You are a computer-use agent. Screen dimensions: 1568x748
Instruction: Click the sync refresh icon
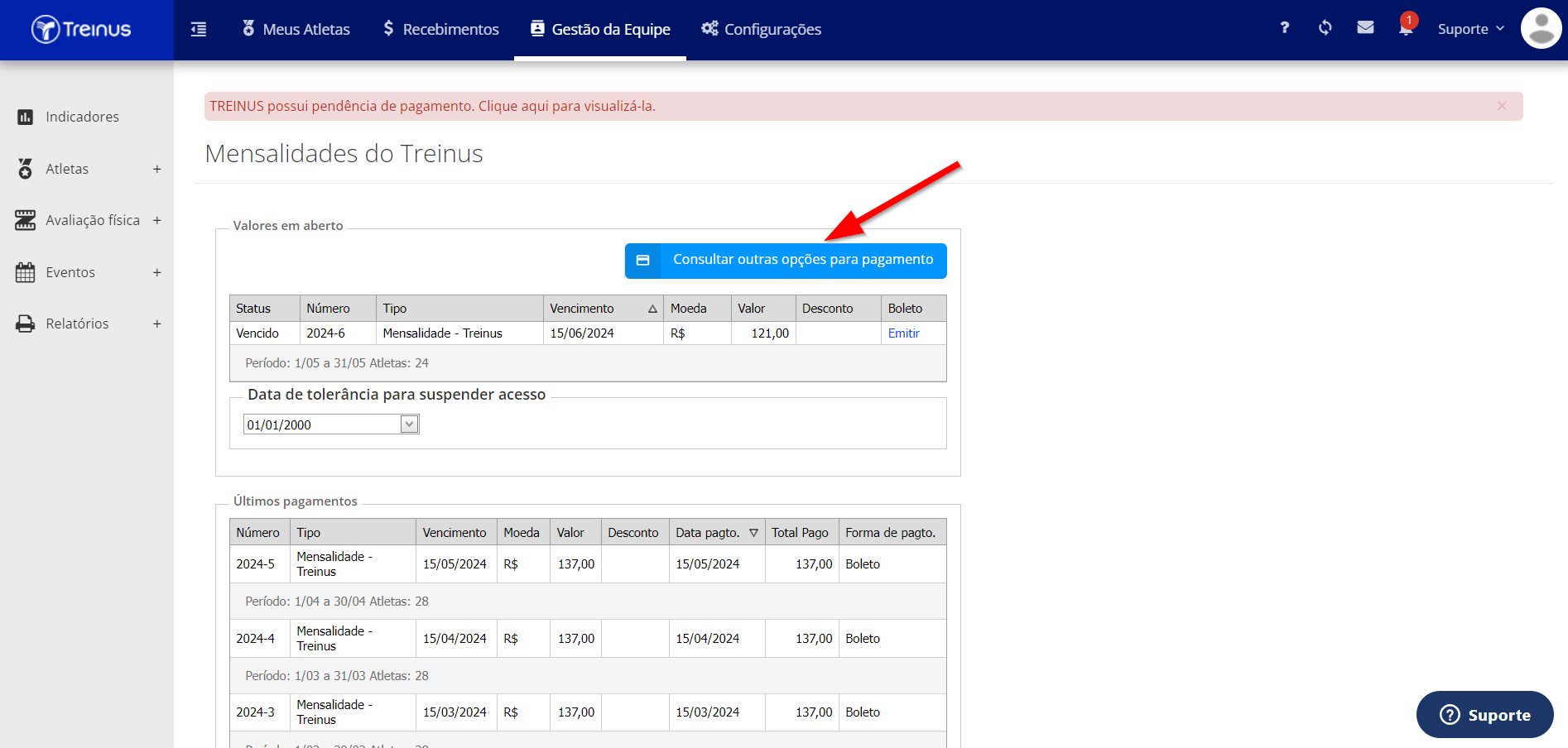[1325, 27]
